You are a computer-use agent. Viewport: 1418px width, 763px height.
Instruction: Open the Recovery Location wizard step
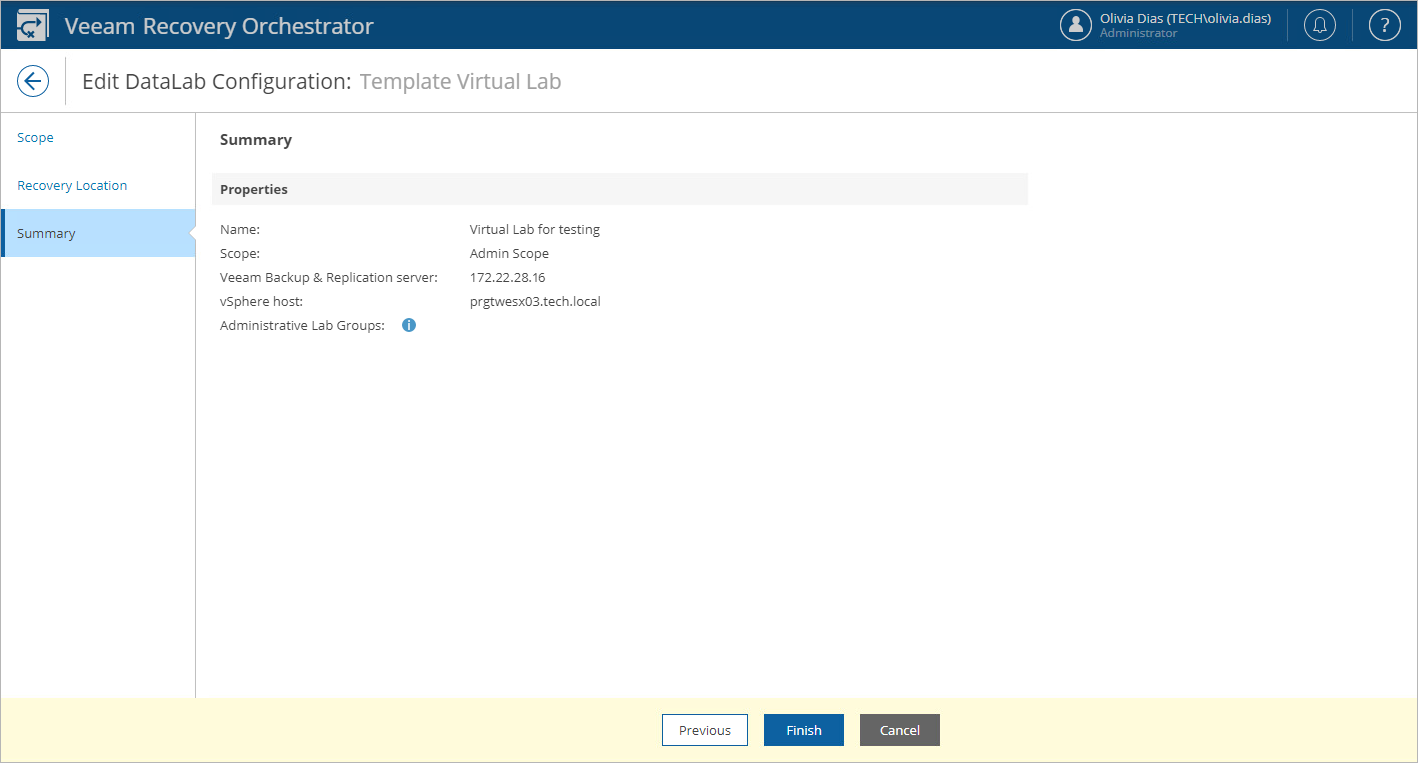click(98, 185)
